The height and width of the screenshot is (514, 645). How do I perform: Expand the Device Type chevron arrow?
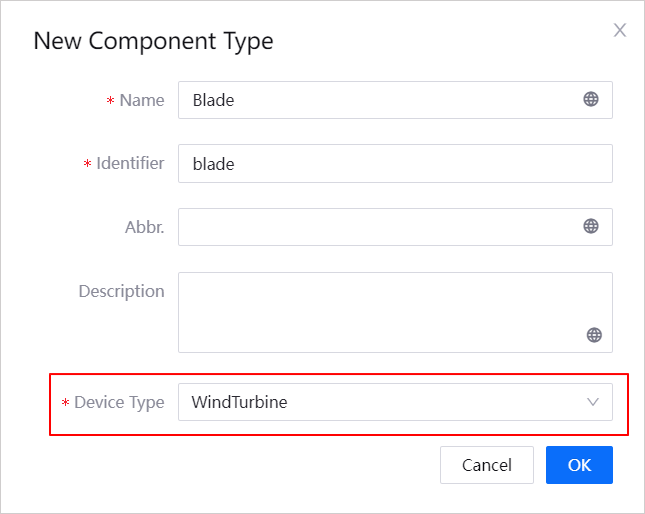(x=593, y=402)
